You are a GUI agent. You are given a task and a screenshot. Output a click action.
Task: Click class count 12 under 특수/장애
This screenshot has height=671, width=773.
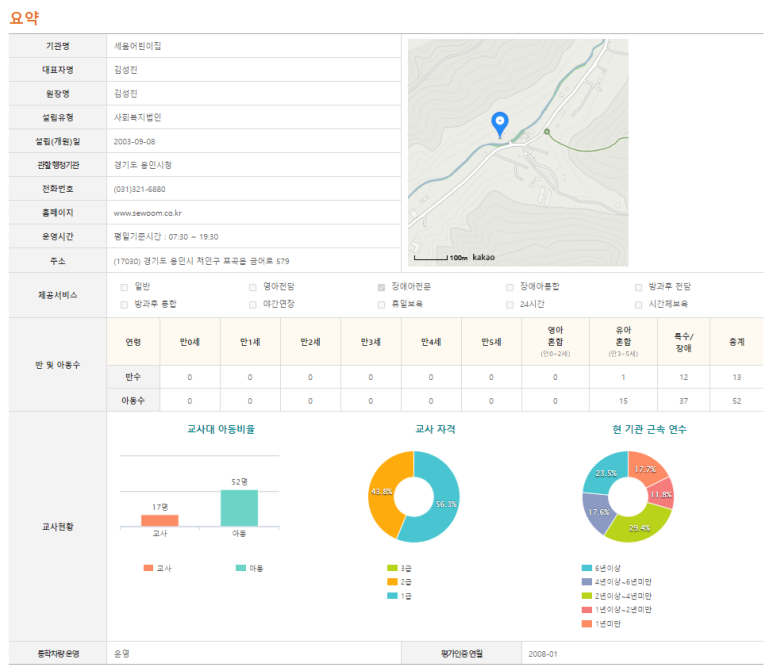pyautogui.click(x=683, y=377)
